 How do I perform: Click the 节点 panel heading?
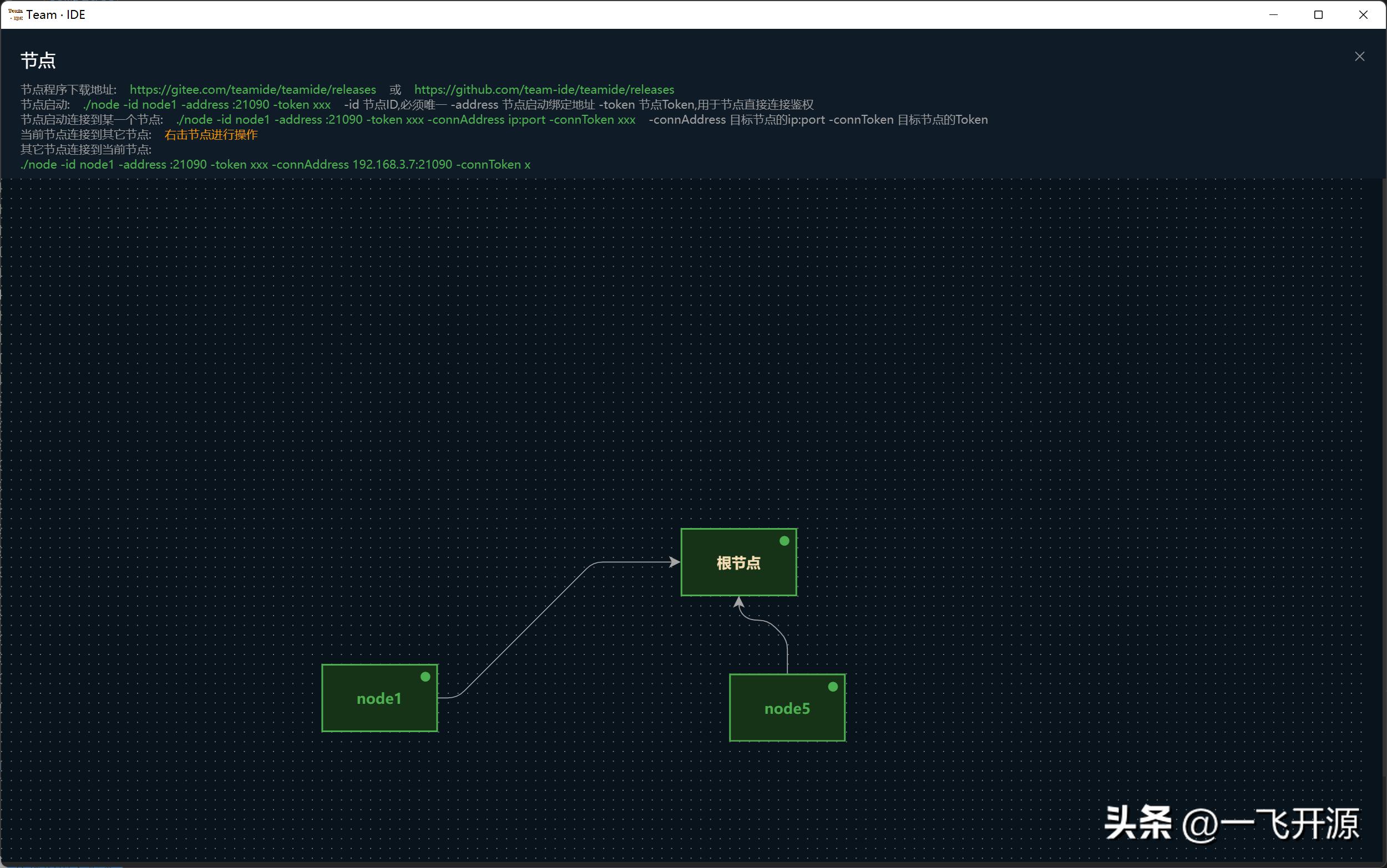click(x=38, y=60)
